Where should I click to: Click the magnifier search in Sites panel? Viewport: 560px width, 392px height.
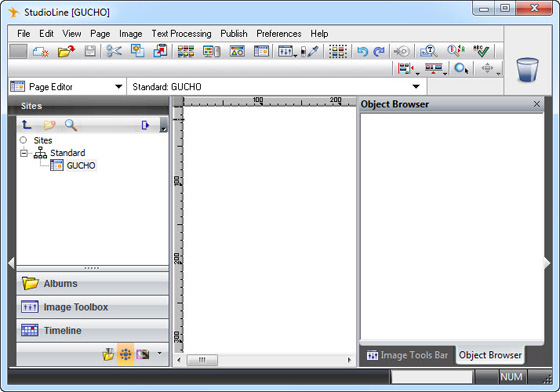[71, 125]
